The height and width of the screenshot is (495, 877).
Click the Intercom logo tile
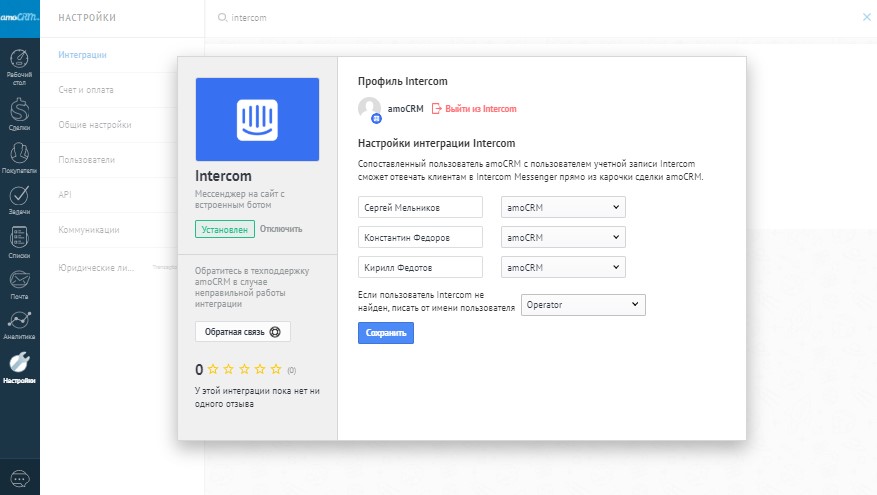click(x=257, y=119)
